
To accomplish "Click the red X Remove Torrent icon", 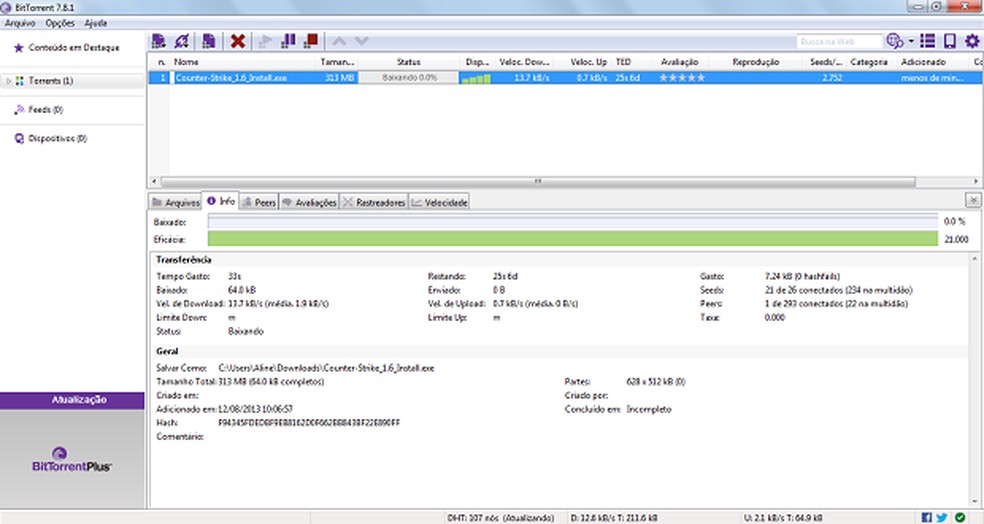I will coord(237,41).
